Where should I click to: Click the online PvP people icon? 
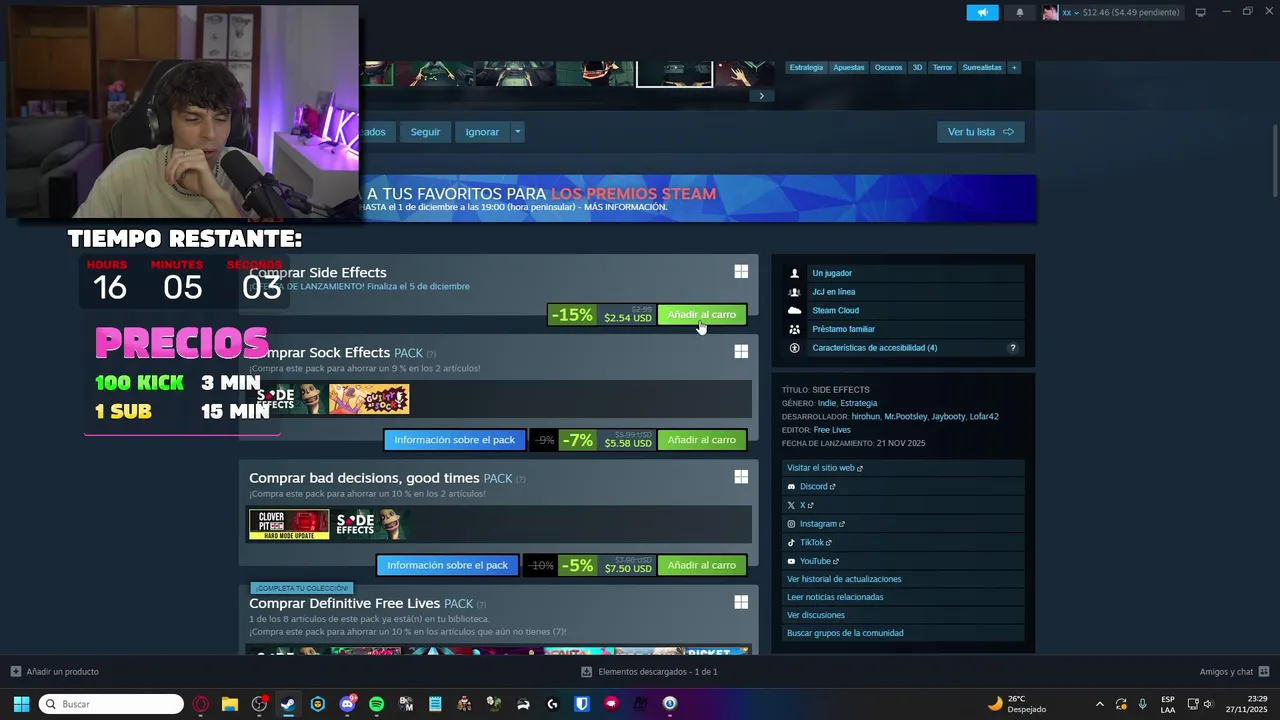pyautogui.click(x=795, y=292)
